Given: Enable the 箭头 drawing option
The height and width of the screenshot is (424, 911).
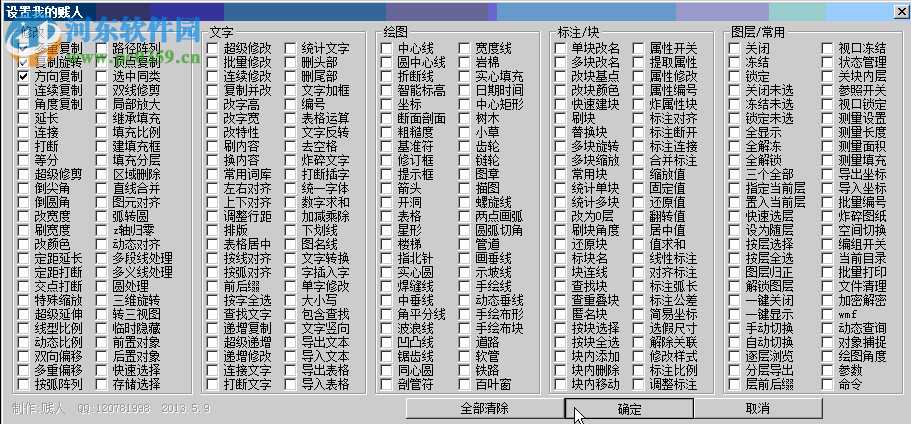Looking at the screenshot, I should [x=386, y=188].
